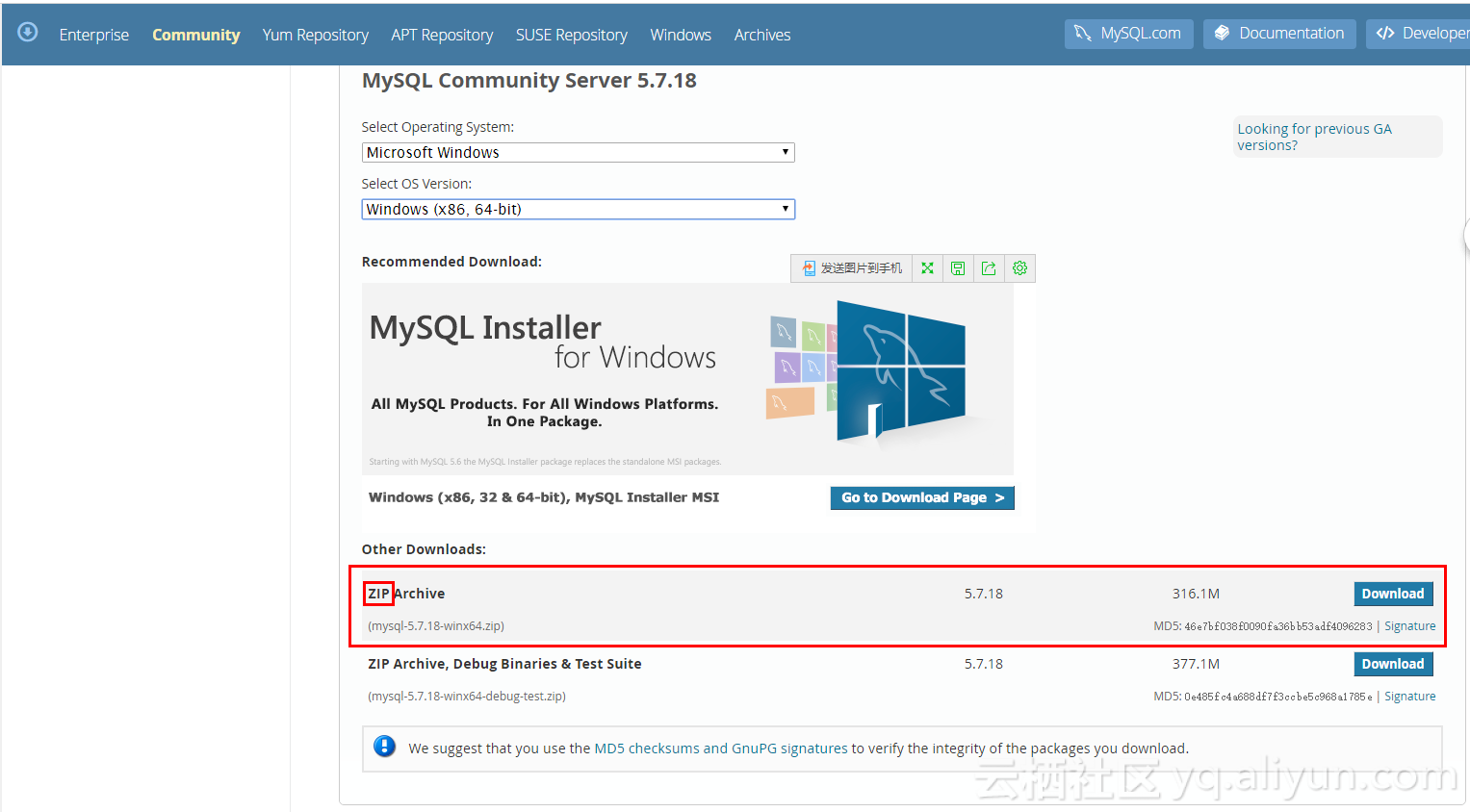Click the blue exclamation info icon

point(384,747)
